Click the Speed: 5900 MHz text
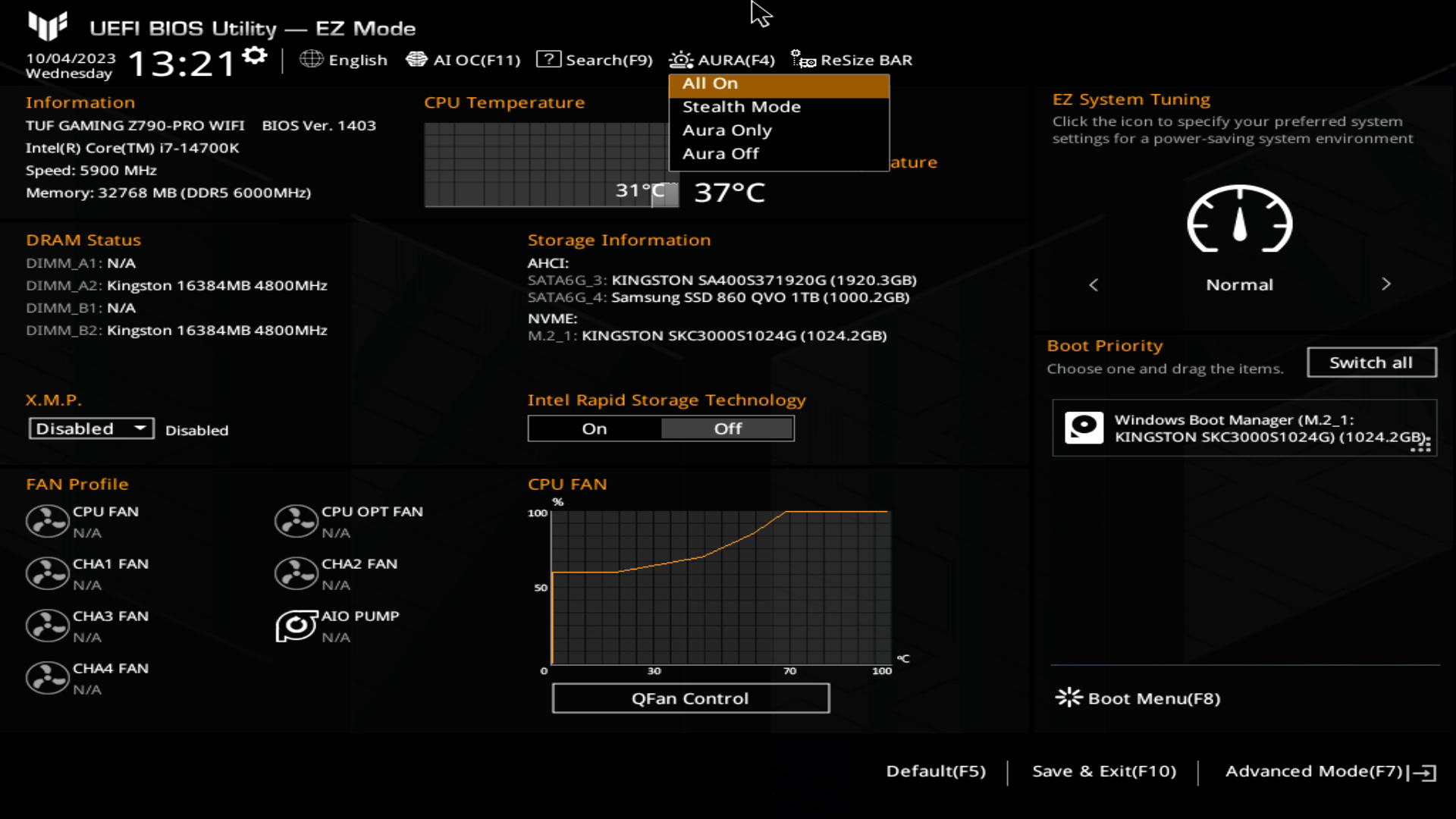Screen dimensions: 1456x819 point(91,171)
